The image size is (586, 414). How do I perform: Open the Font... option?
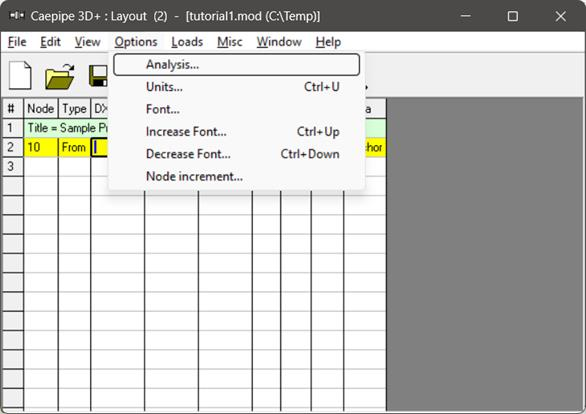(237, 109)
